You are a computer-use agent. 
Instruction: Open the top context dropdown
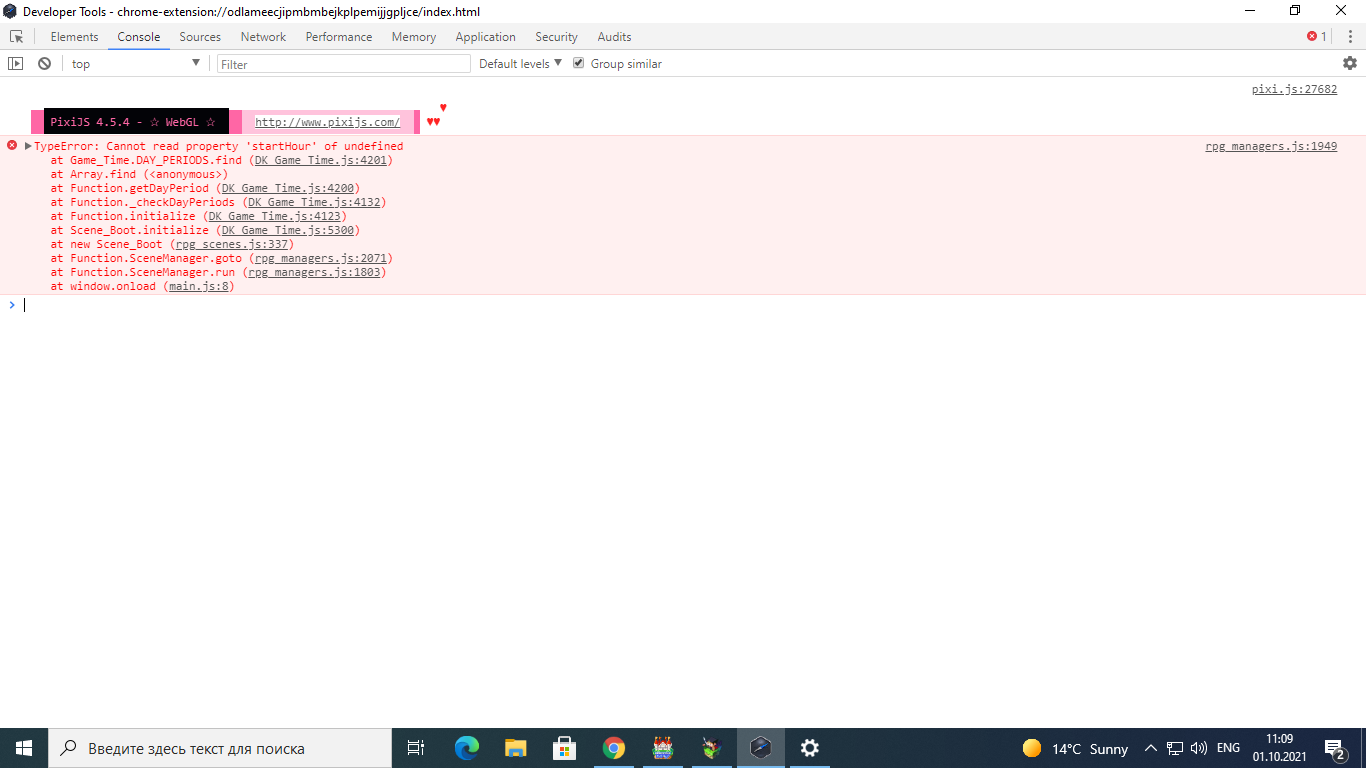[136, 63]
